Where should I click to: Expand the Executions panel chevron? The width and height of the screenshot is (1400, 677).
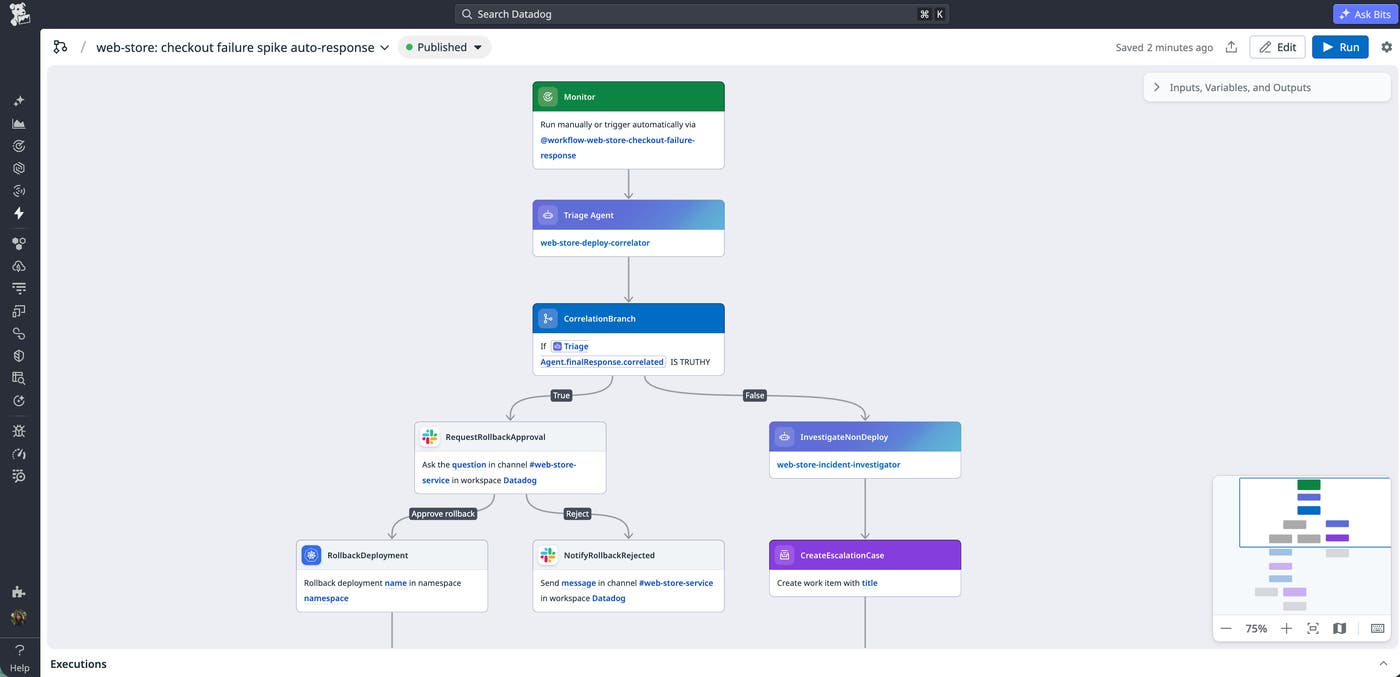click(x=1383, y=663)
